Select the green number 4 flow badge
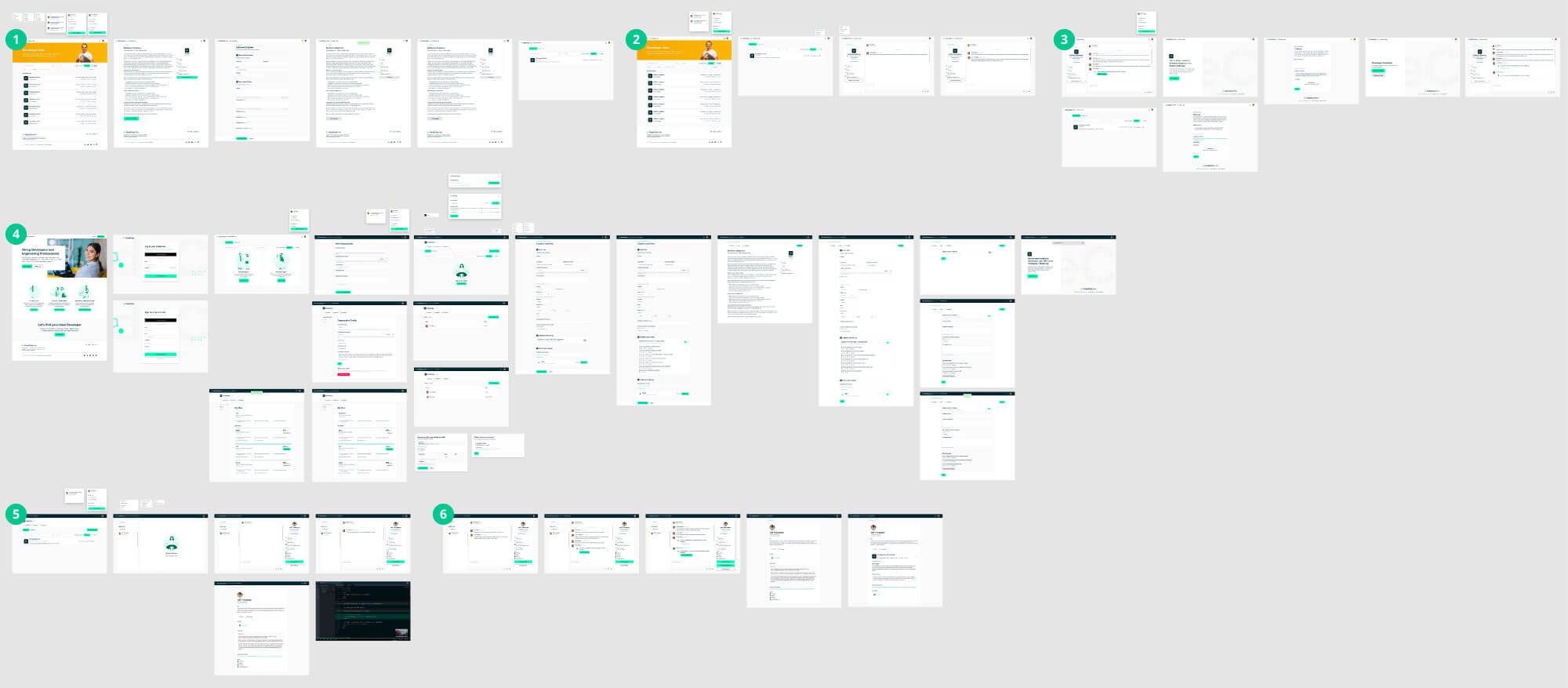Viewport: 1568px width, 688px height. pos(16,234)
